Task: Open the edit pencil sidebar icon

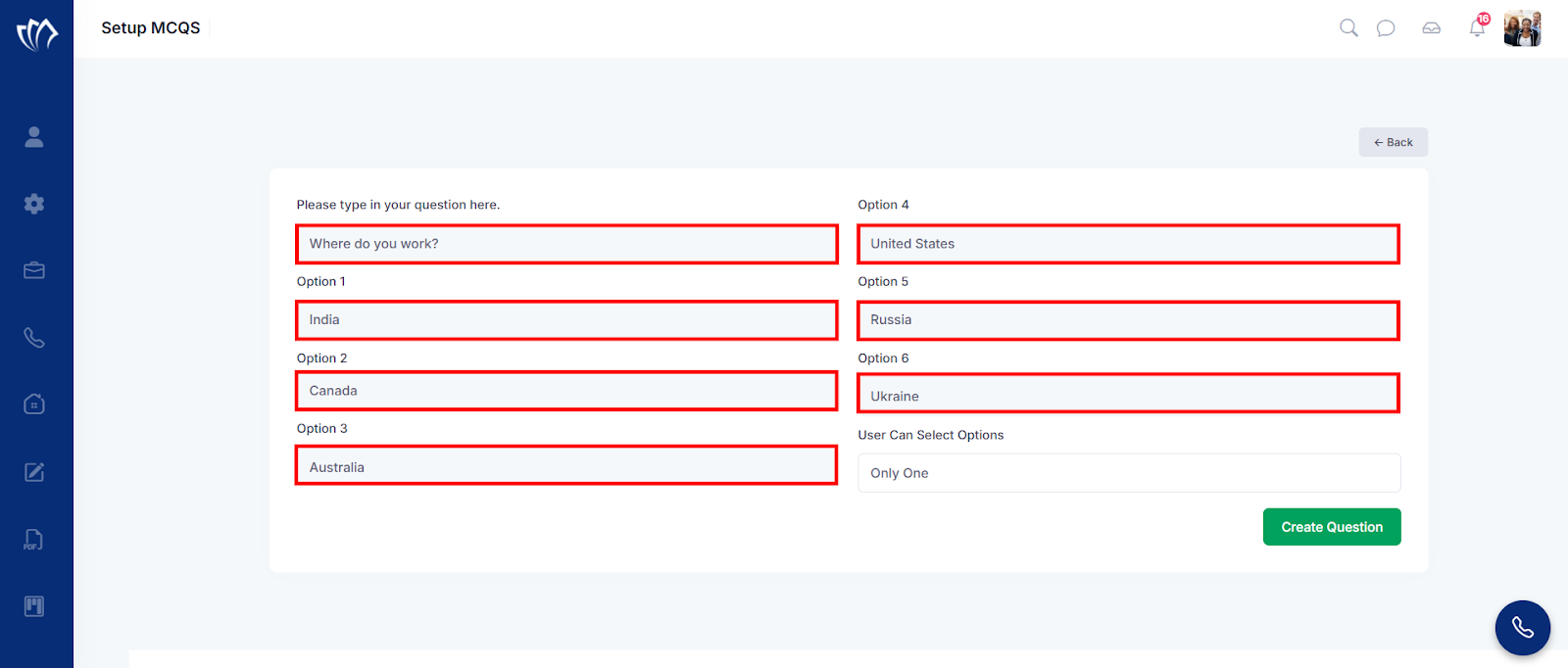Action: pos(34,472)
